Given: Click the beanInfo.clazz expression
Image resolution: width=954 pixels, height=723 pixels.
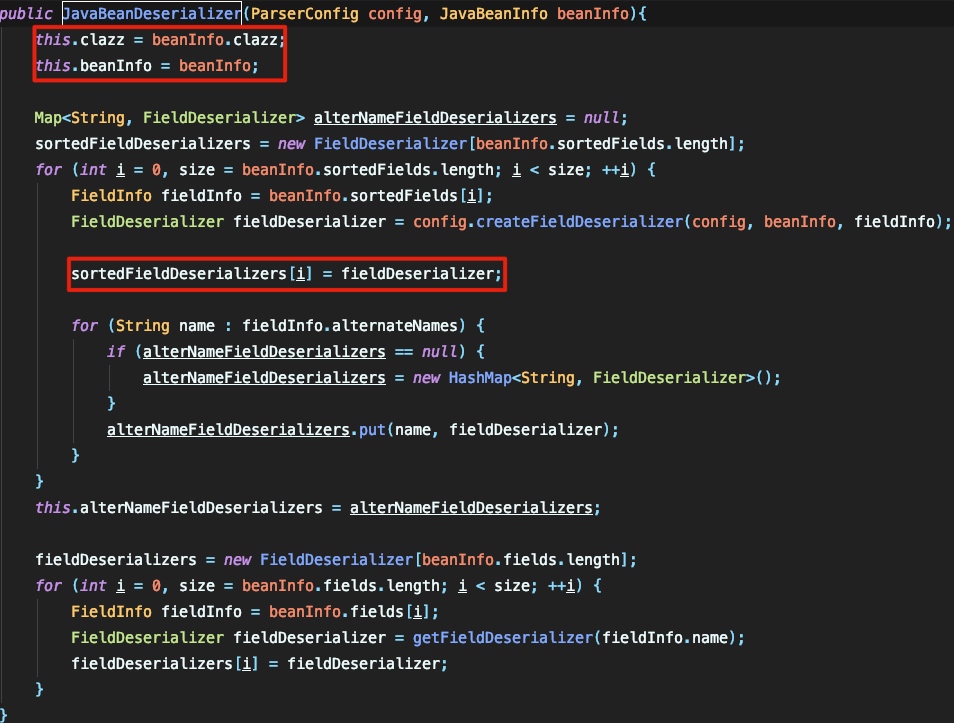Looking at the screenshot, I should [217, 41].
